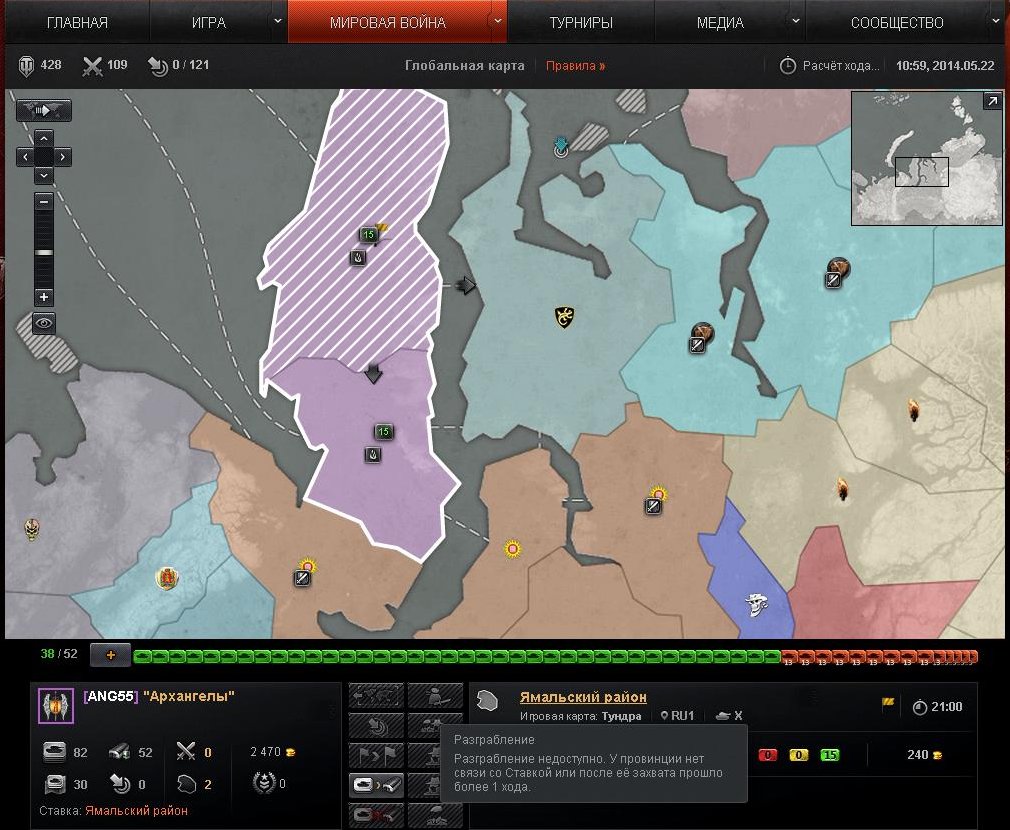The image size is (1010, 830).
Task: Click the landing action button
Action: pos(376,726)
